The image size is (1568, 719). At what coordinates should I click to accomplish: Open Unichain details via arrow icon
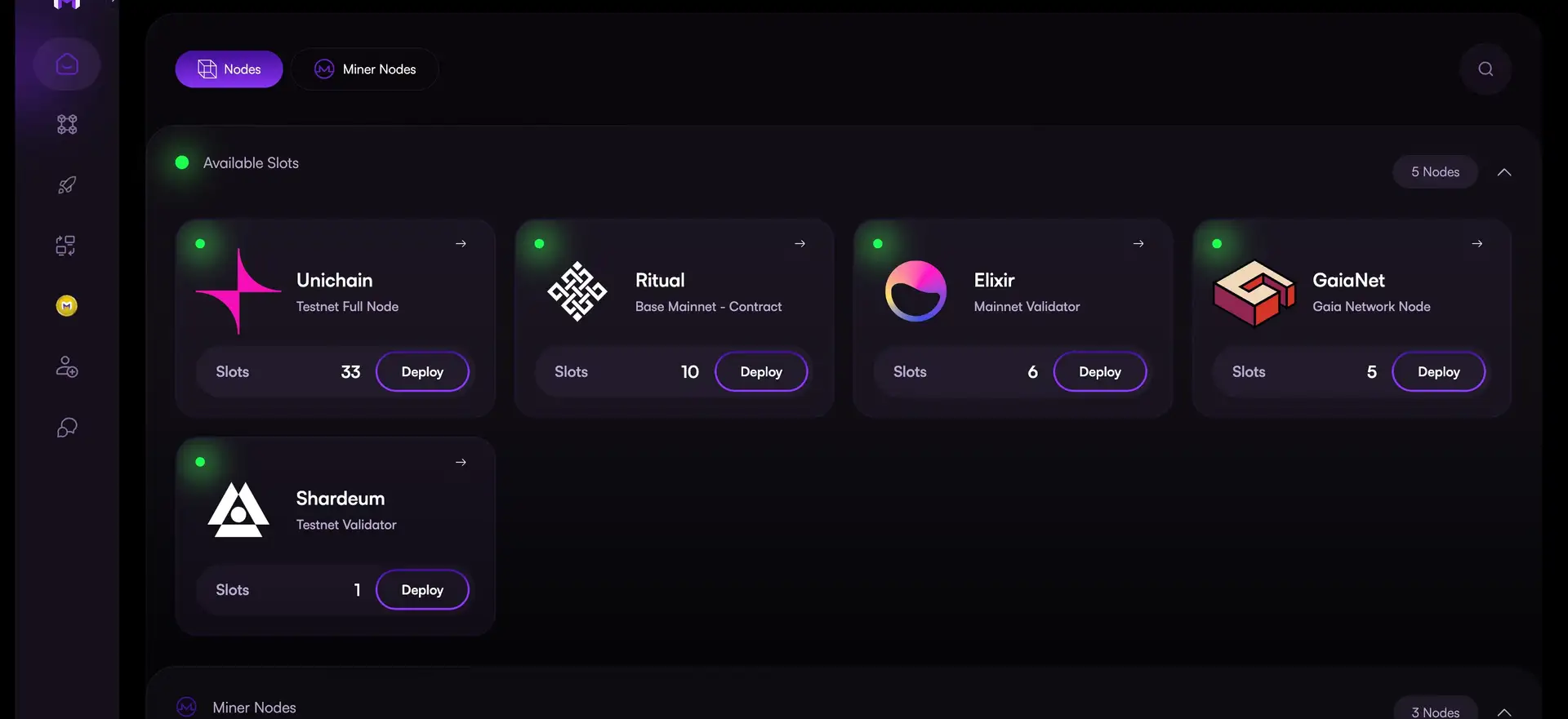click(461, 244)
